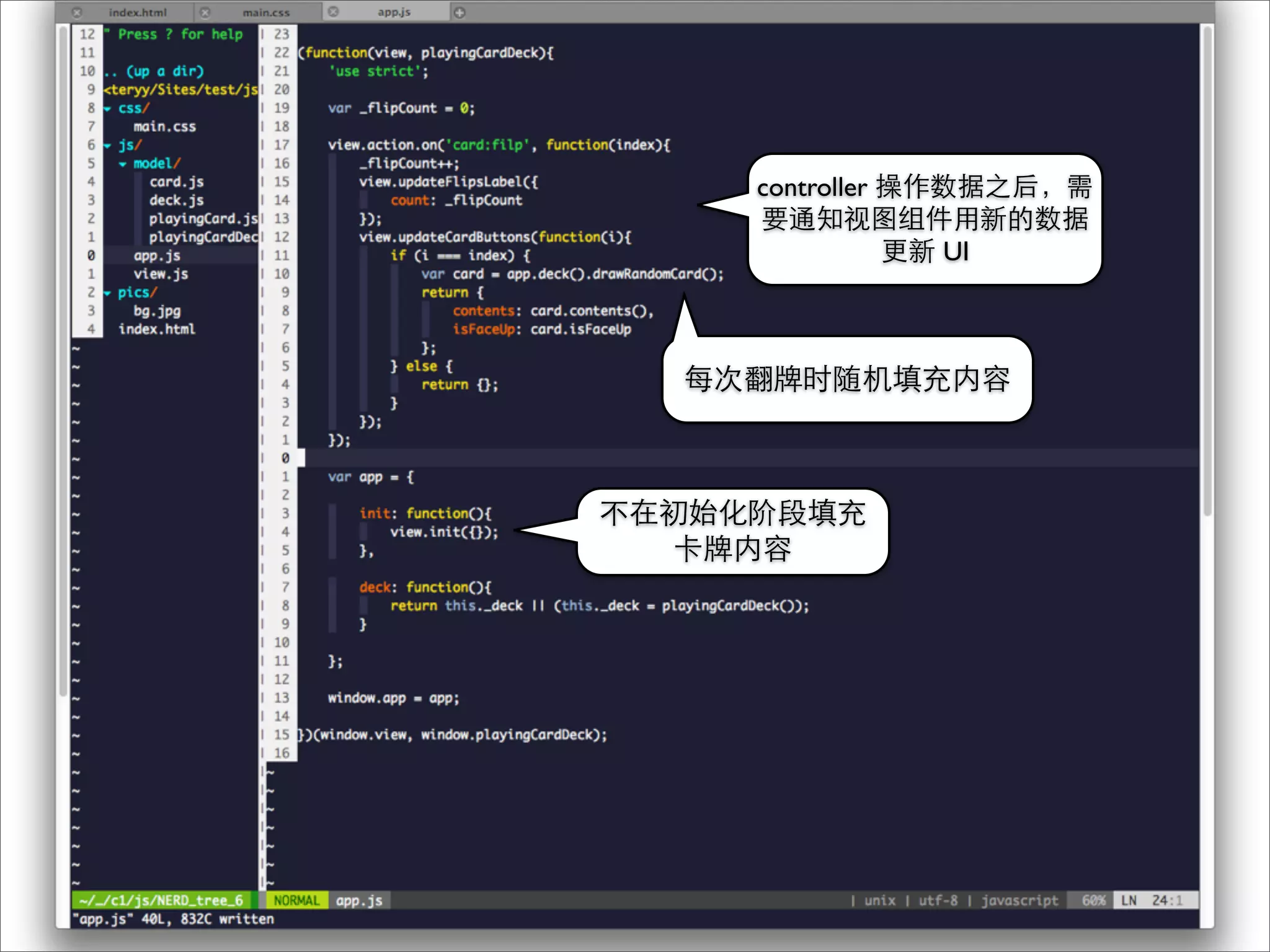Viewport: 1270px width, 952px height.
Task: Add a new tab with plus icon
Action: [x=460, y=12]
